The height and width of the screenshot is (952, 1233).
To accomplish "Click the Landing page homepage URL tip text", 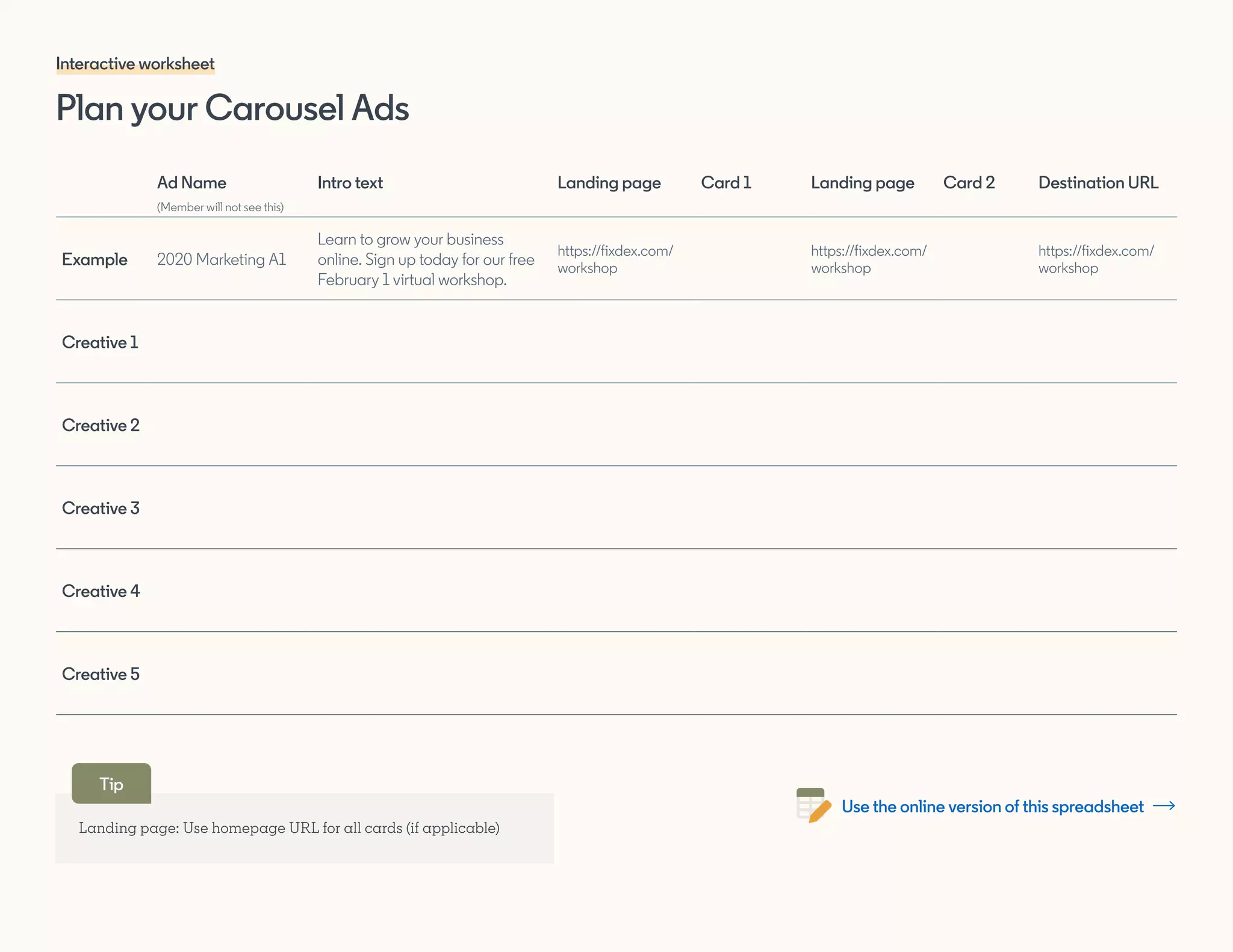I will coord(289,828).
